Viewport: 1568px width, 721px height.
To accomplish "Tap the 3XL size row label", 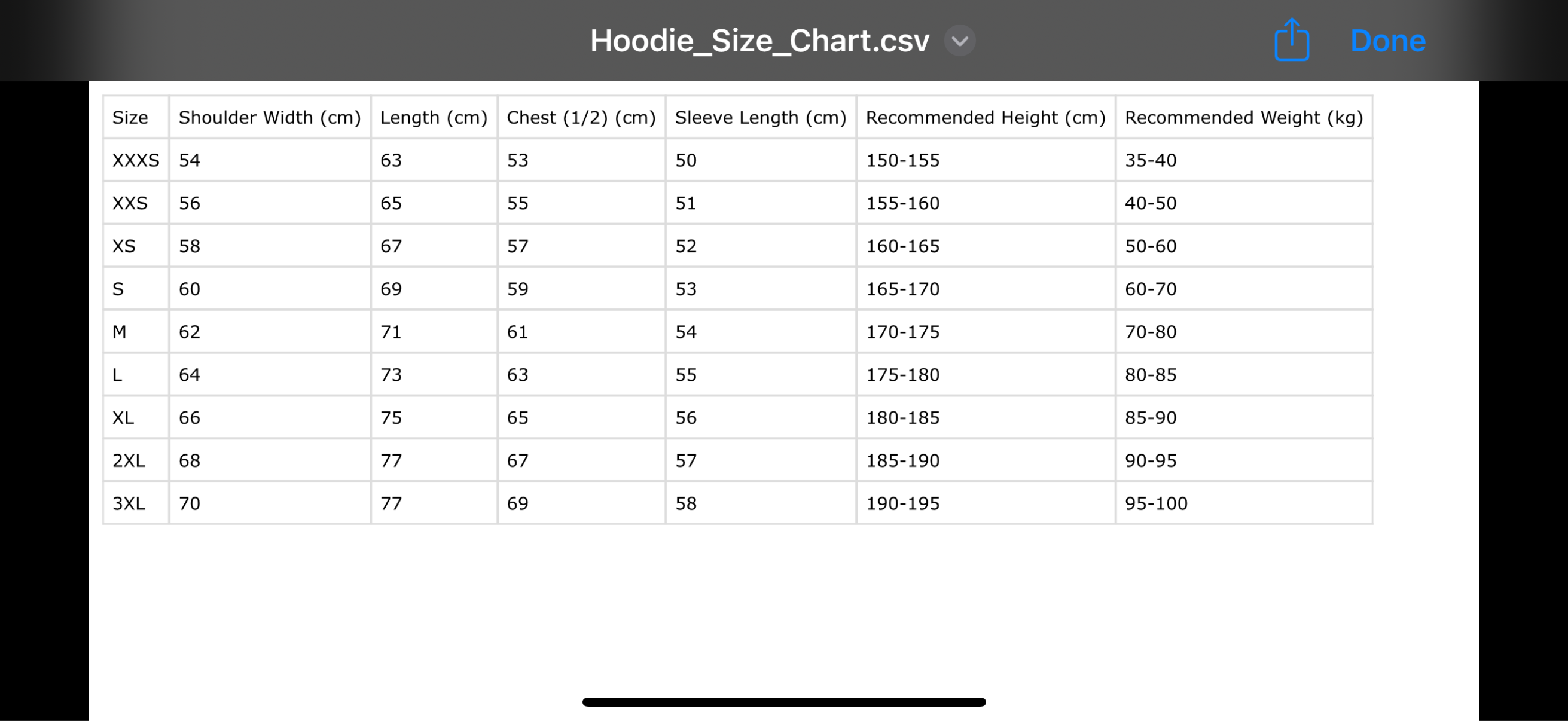I will tap(128, 503).
